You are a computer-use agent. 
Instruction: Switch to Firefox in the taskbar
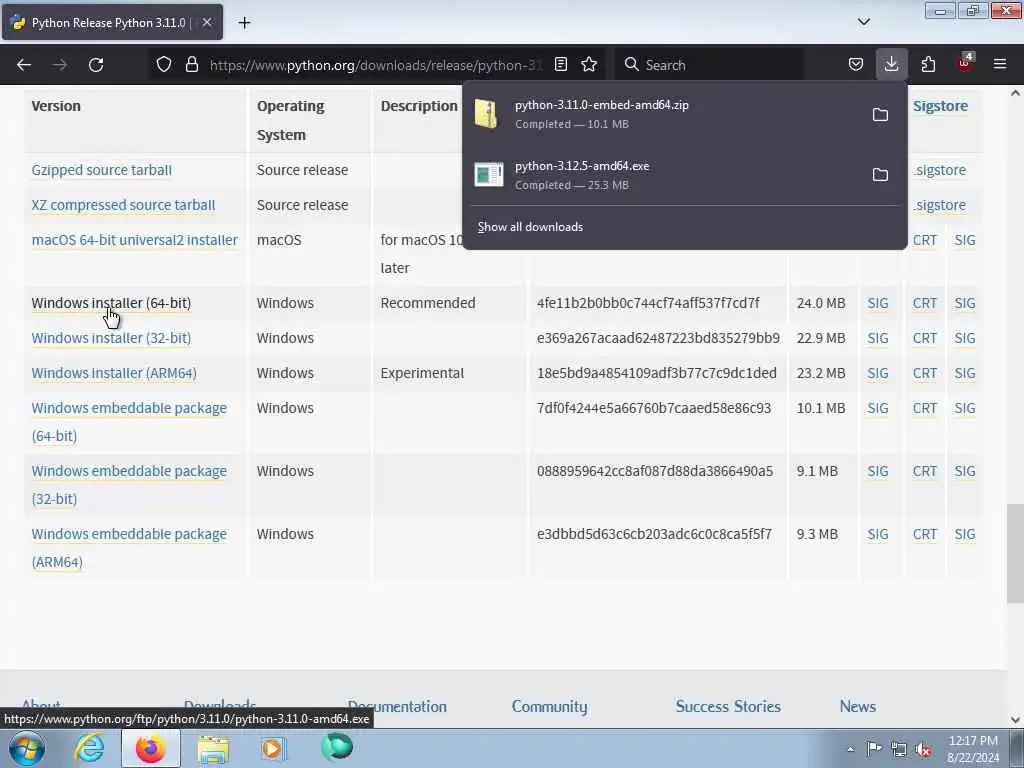pyautogui.click(x=151, y=748)
